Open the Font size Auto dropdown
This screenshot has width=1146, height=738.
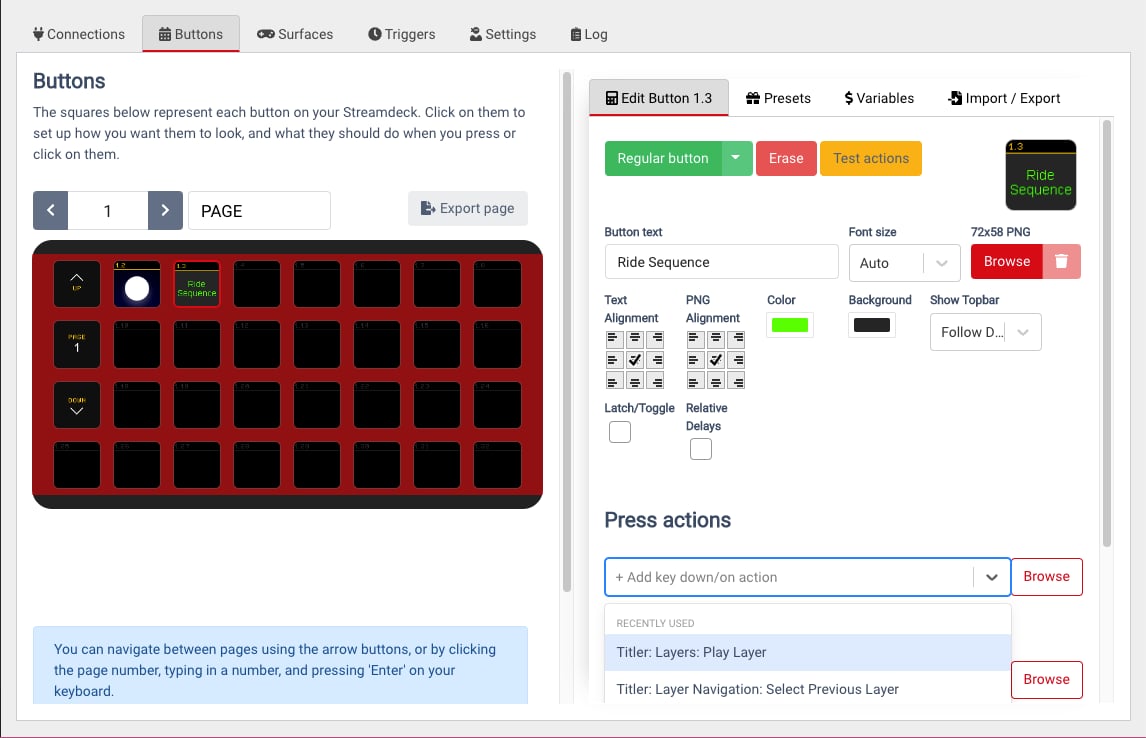904,263
